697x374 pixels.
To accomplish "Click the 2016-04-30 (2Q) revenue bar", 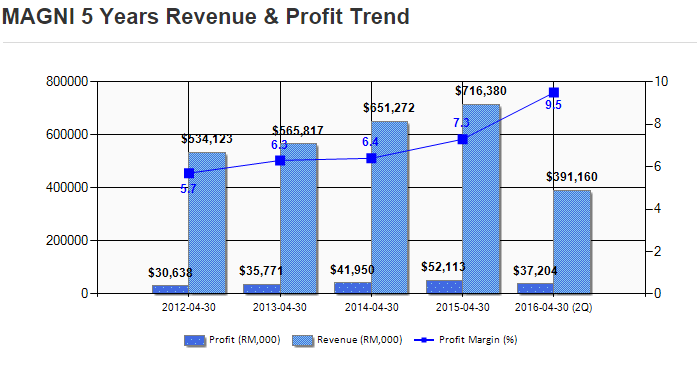I will coord(572,242).
